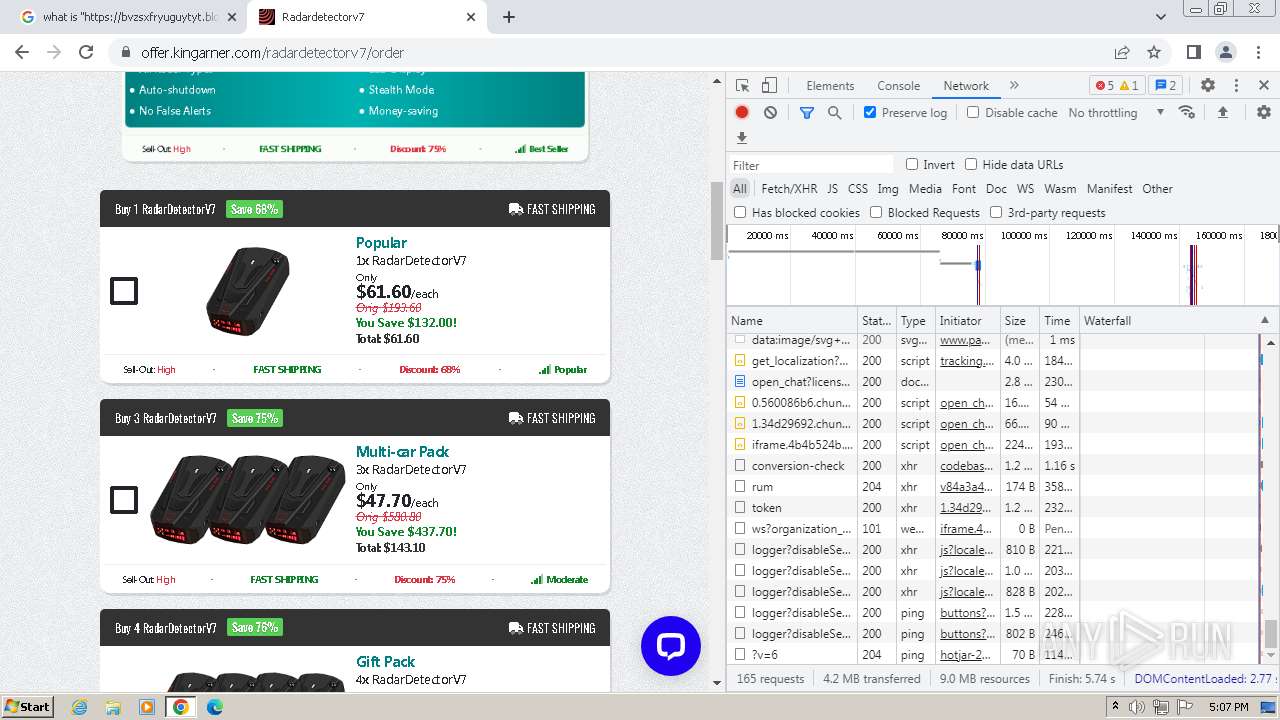Viewport: 1280px width, 720px height.
Task: Open the No throttling dropdown
Action: pyautogui.click(x=1116, y=113)
